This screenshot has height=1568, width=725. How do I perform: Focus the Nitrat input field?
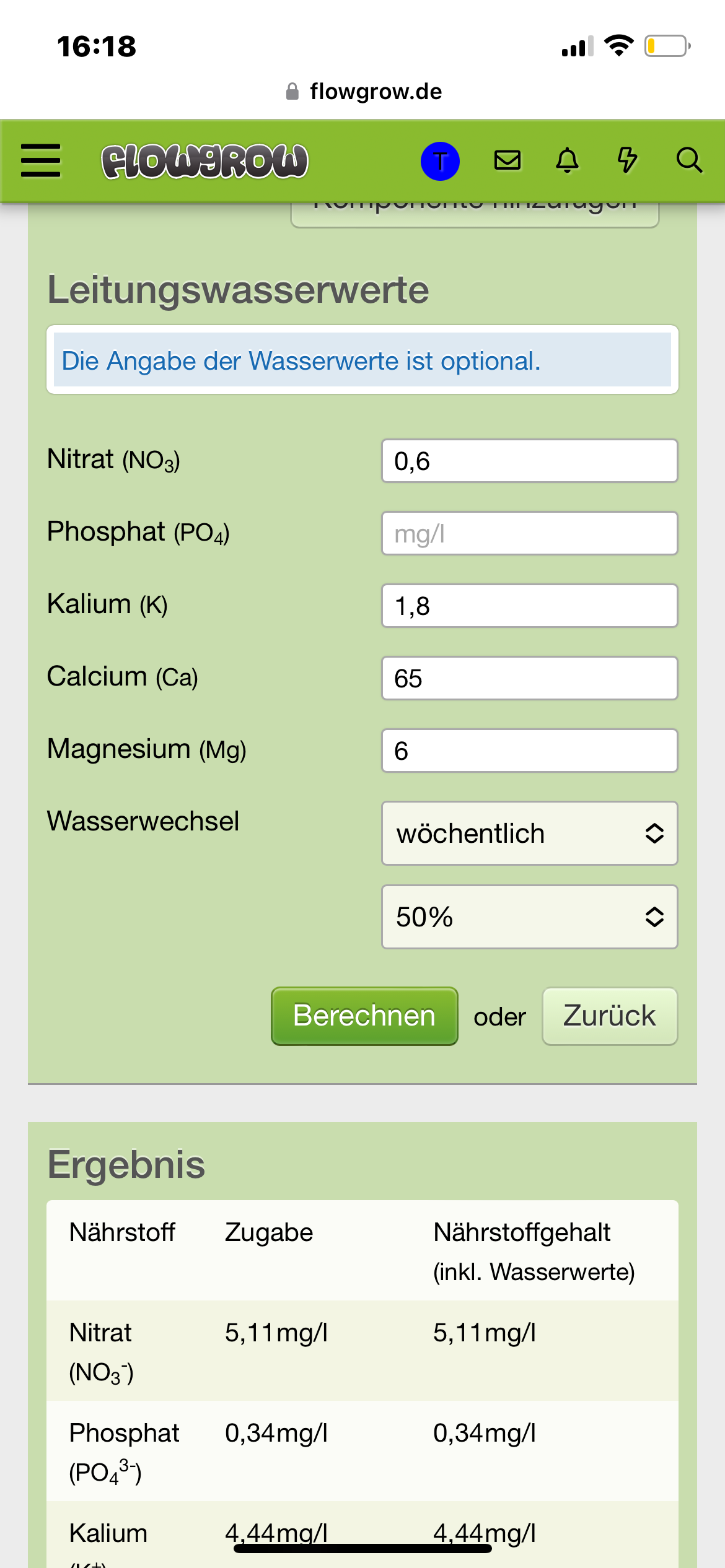[x=529, y=461]
